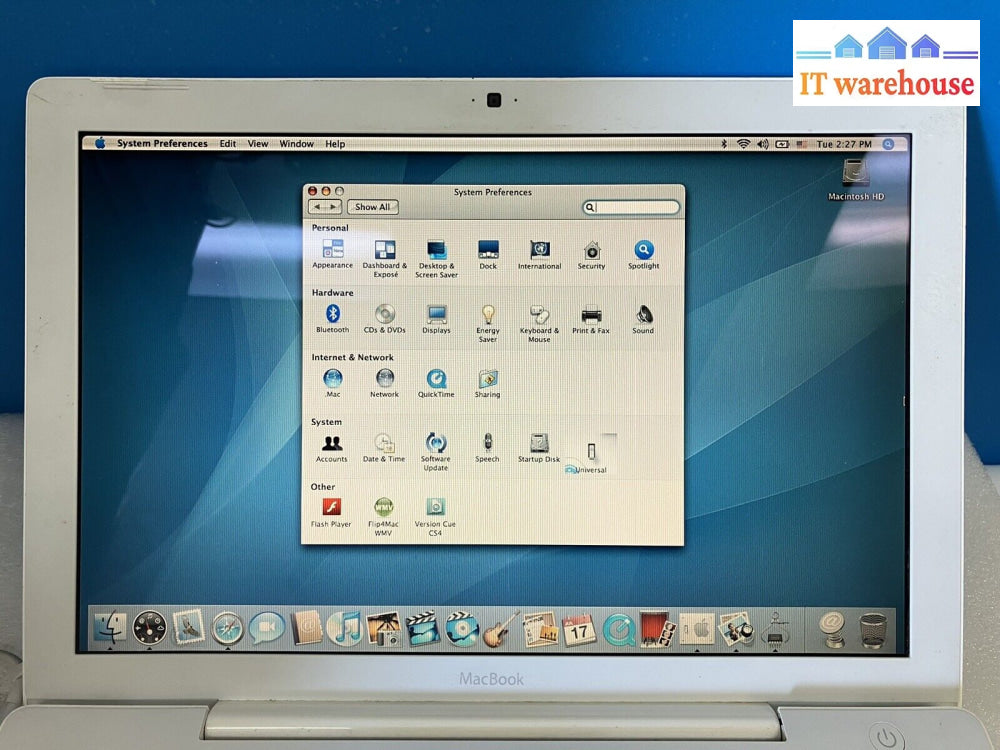The width and height of the screenshot is (1000, 750).
Task: Launch Safari from the Dock
Action: [228, 628]
